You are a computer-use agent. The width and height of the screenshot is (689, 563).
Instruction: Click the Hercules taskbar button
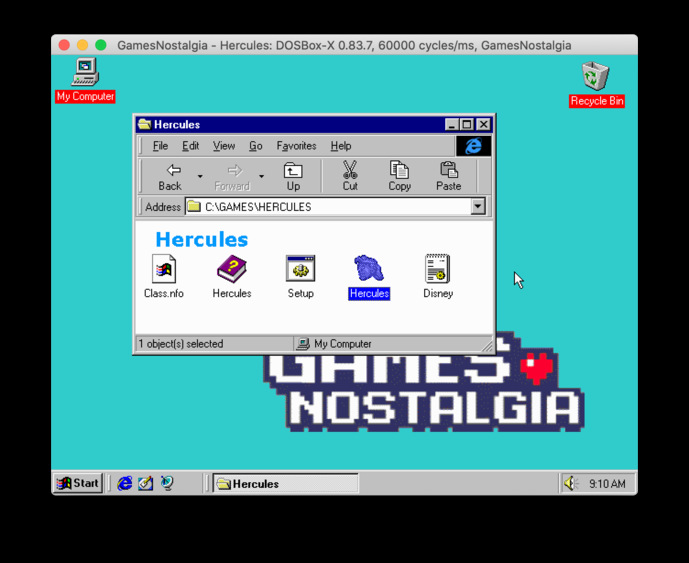point(286,483)
